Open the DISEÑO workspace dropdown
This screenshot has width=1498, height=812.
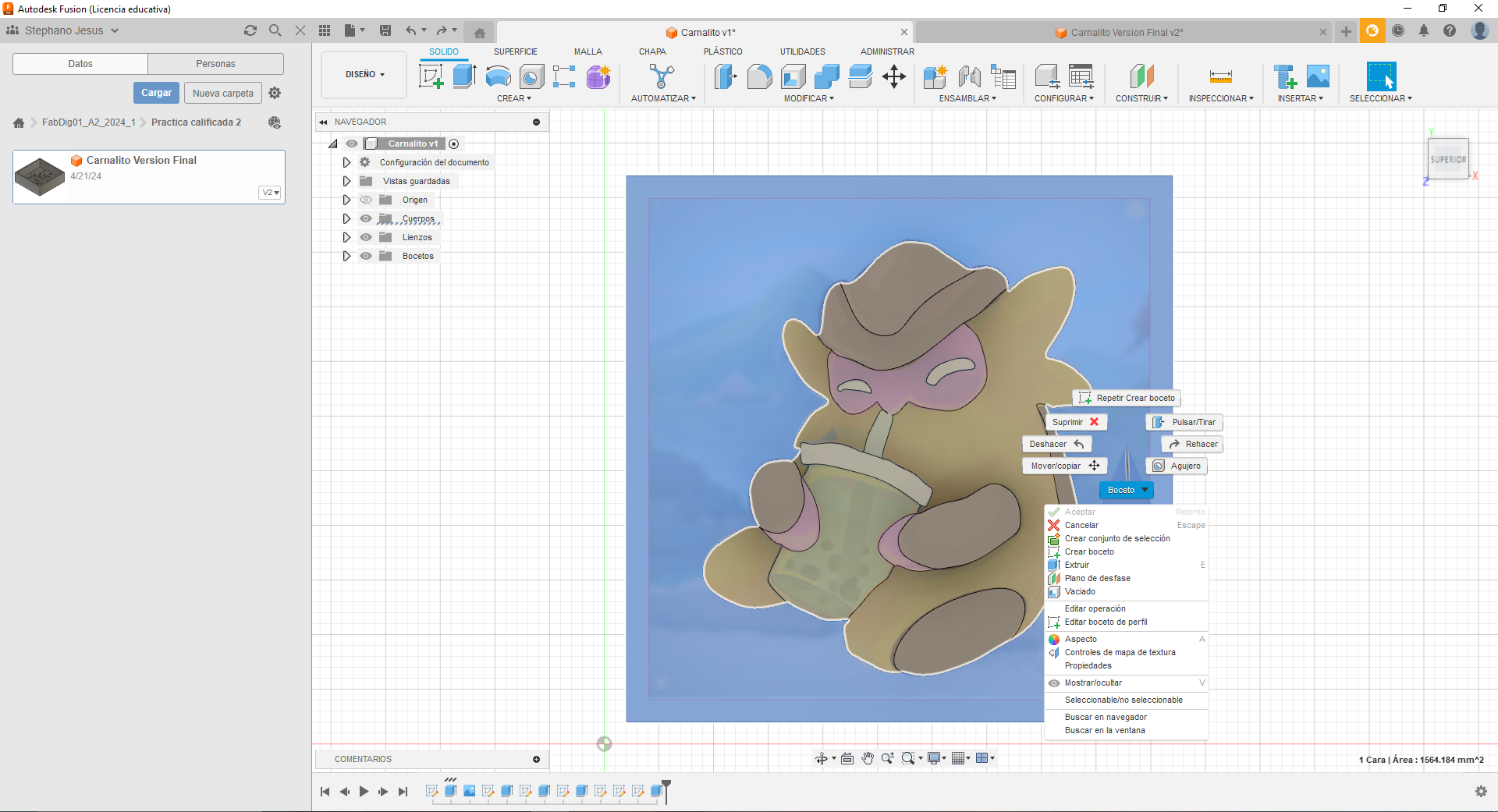(364, 75)
